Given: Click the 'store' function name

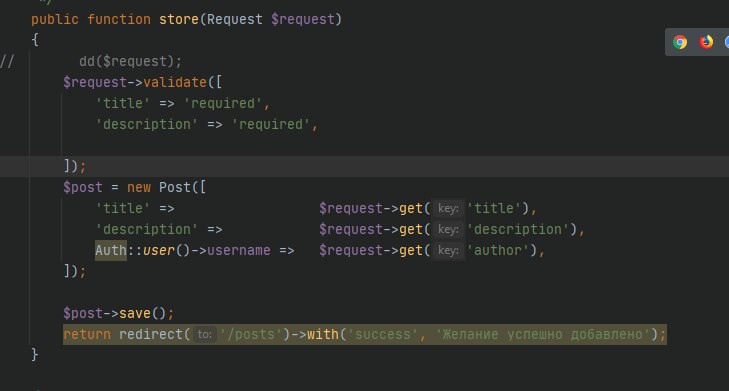Looking at the screenshot, I should (179, 20).
